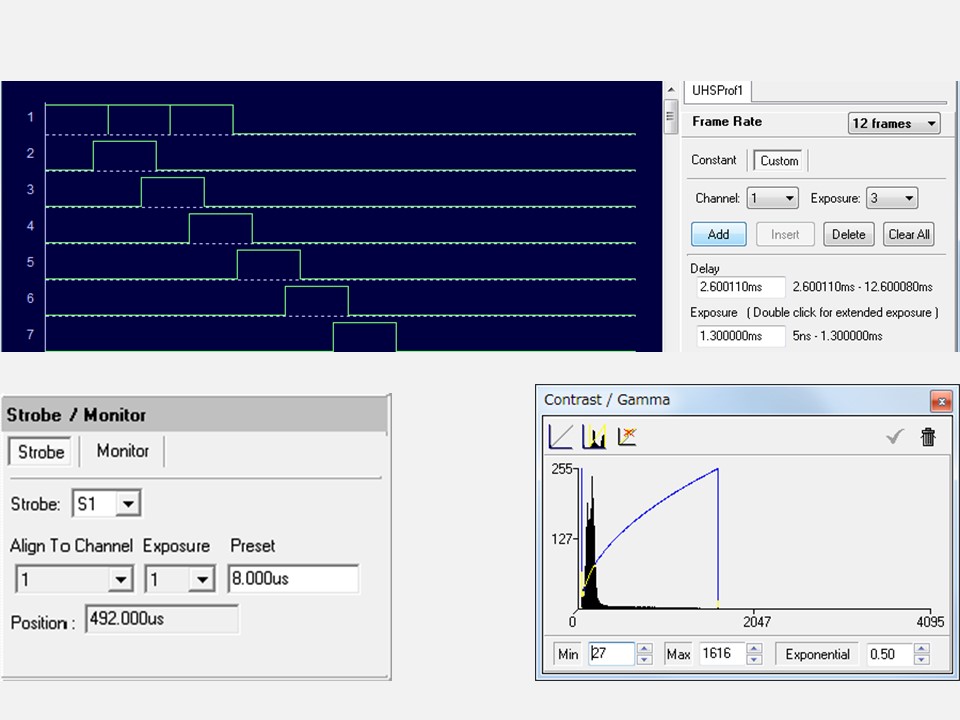The width and height of the screenshot is (960, 720).
Task: Click the Insert button
Action: pos(785,234)
